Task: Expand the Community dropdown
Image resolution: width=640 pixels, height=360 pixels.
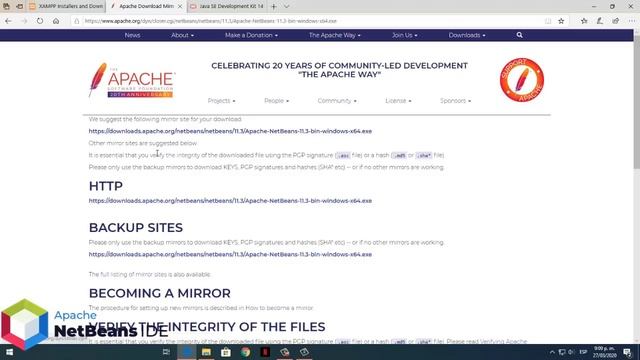Action: [x=337, y=101]
